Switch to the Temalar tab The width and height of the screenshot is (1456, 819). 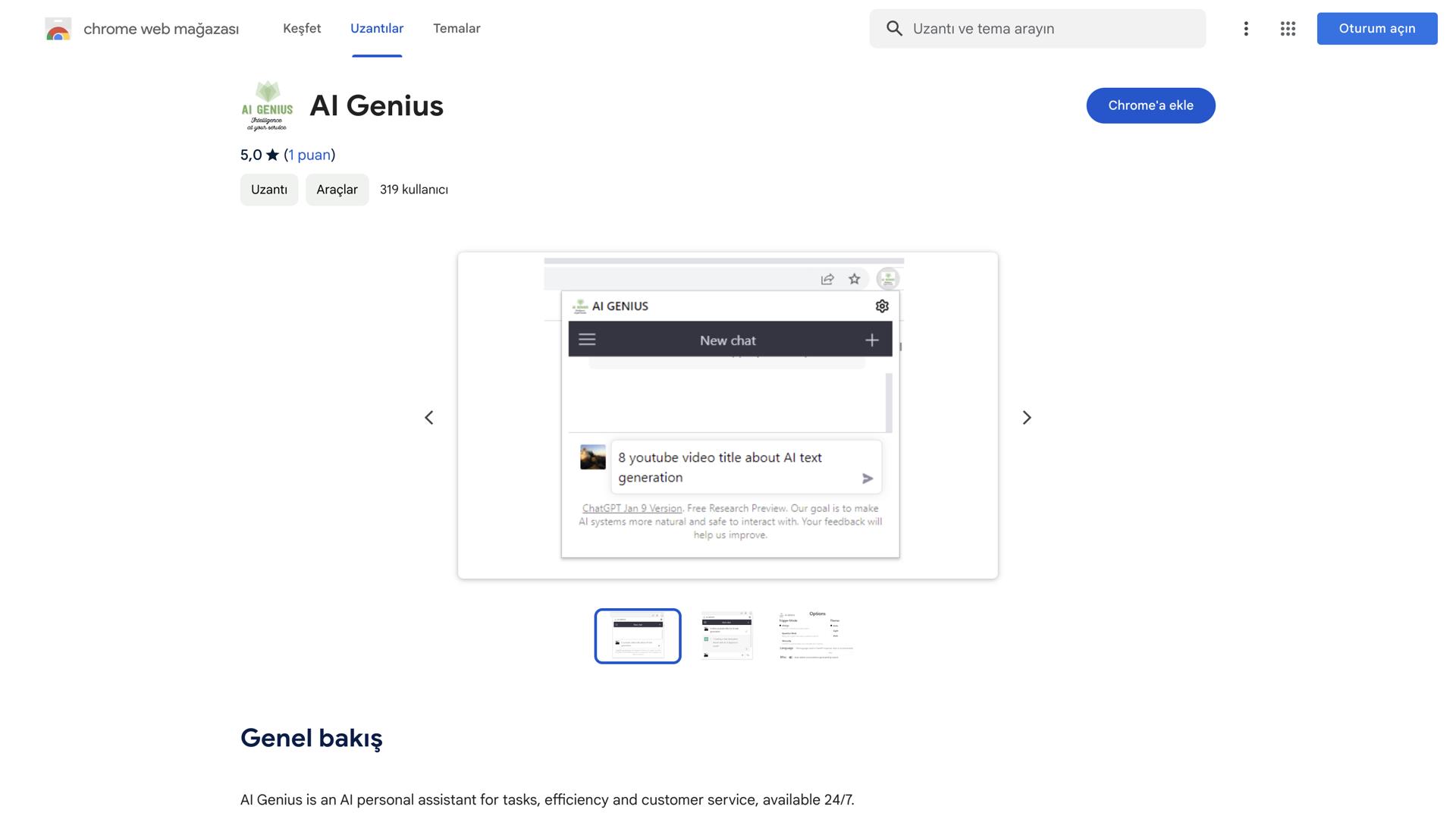457,28
